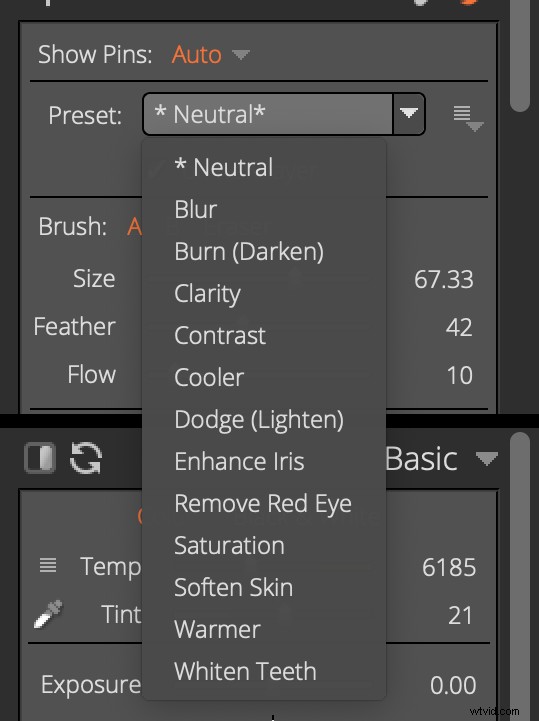Click the Feather value 42

pos(459,327)
